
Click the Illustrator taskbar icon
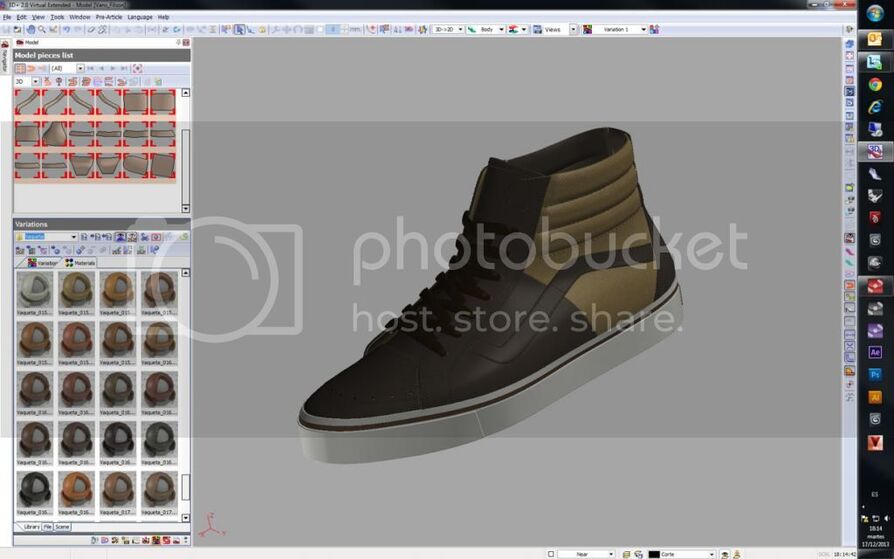875,397
